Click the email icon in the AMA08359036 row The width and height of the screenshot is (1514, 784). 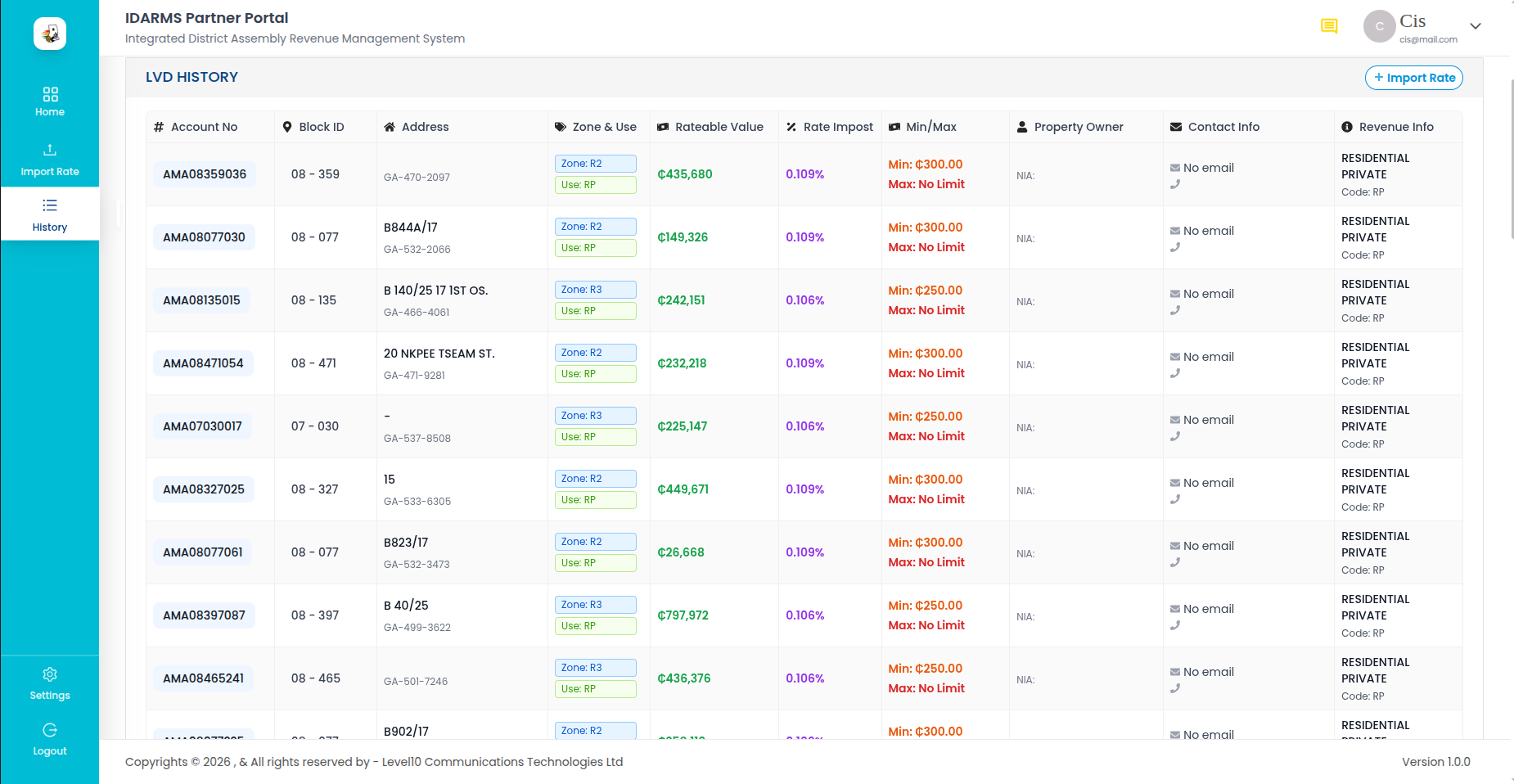pyautogui.click(x=1175, y=168)
